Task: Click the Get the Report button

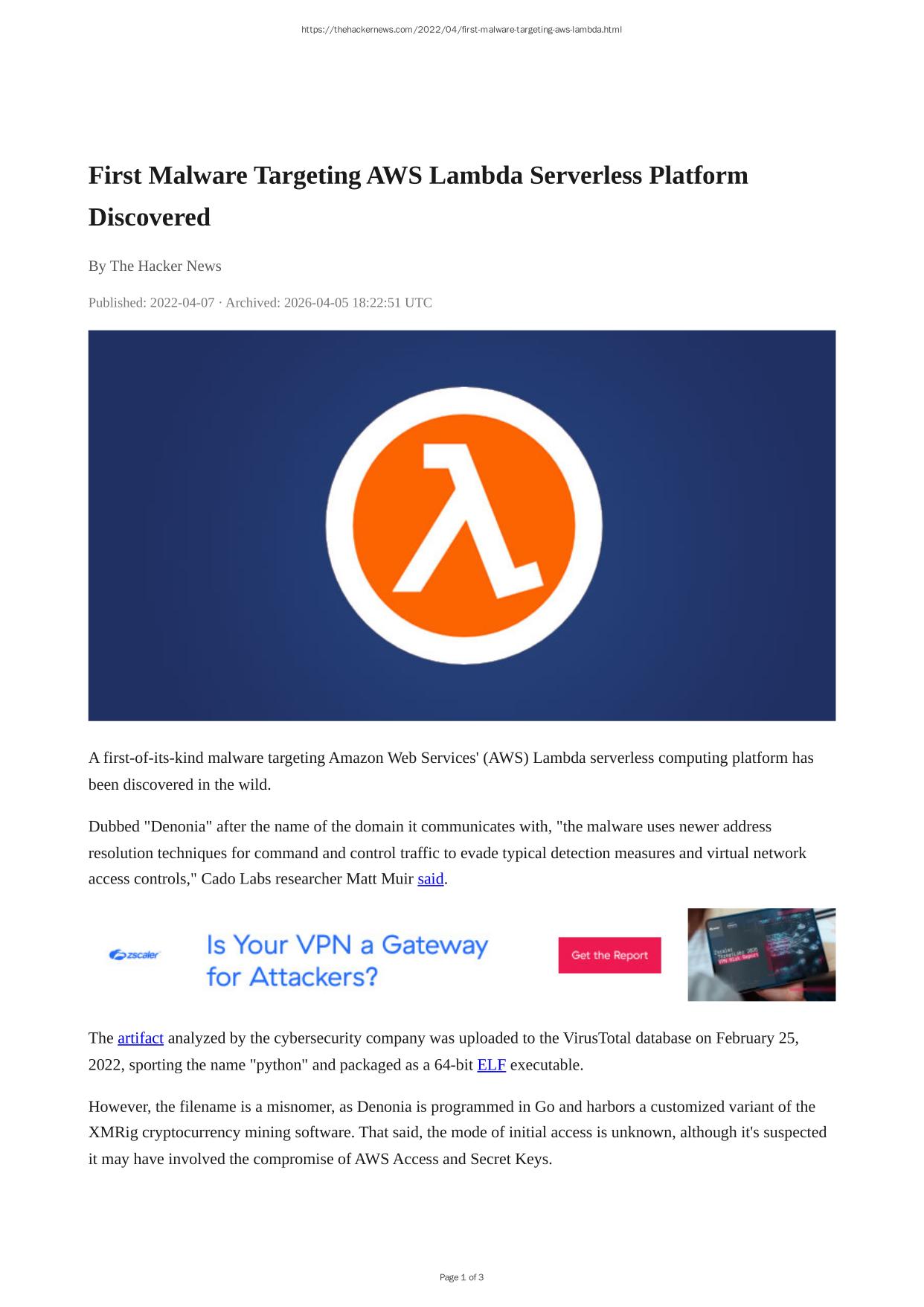Action: pyautogui.click(x=609, y=955)
